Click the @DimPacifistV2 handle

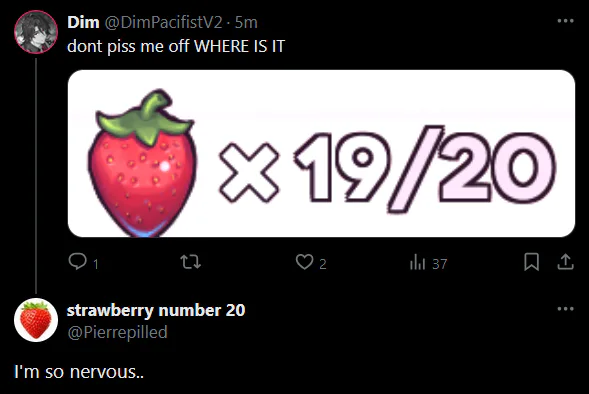163,23
